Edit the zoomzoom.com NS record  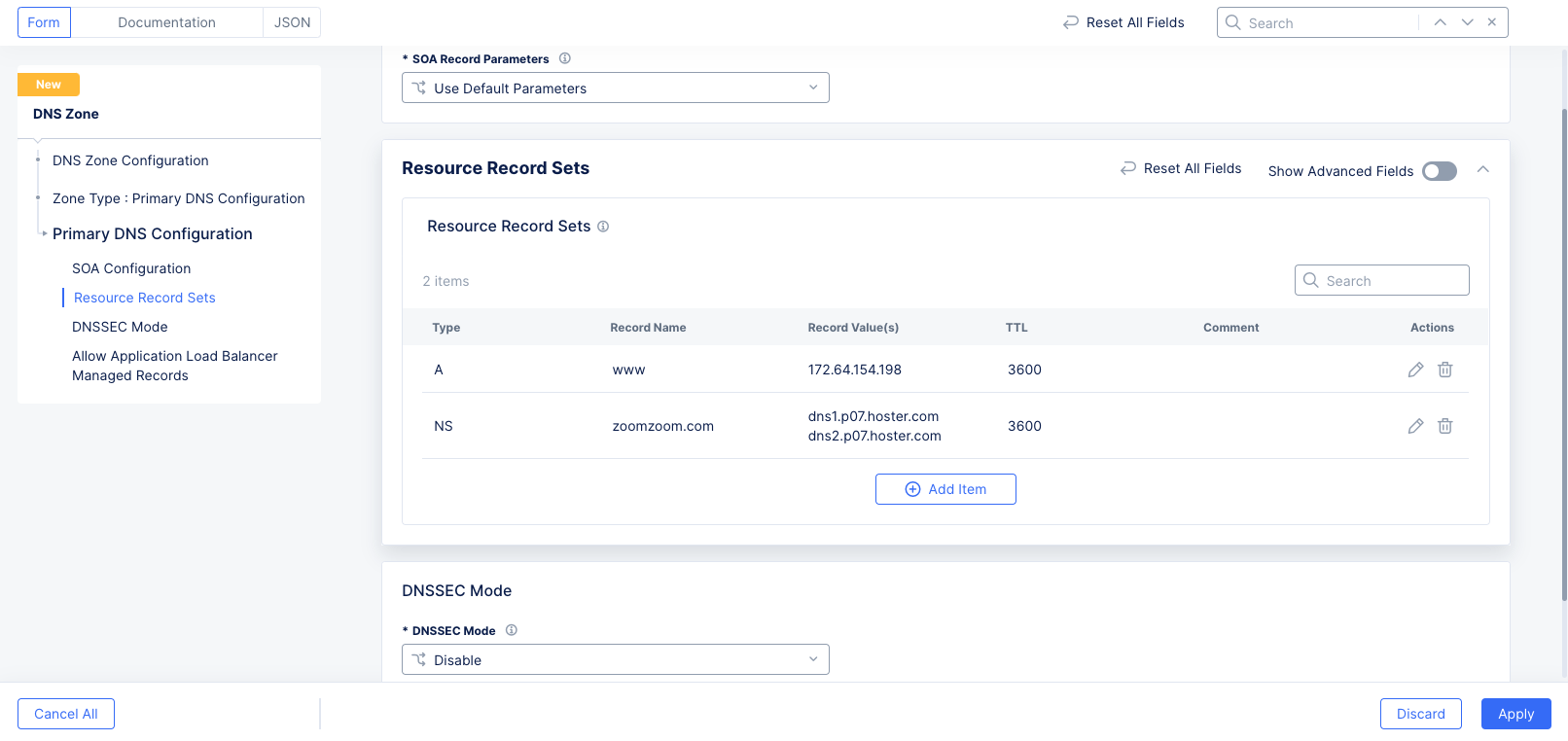[1415, 426]
